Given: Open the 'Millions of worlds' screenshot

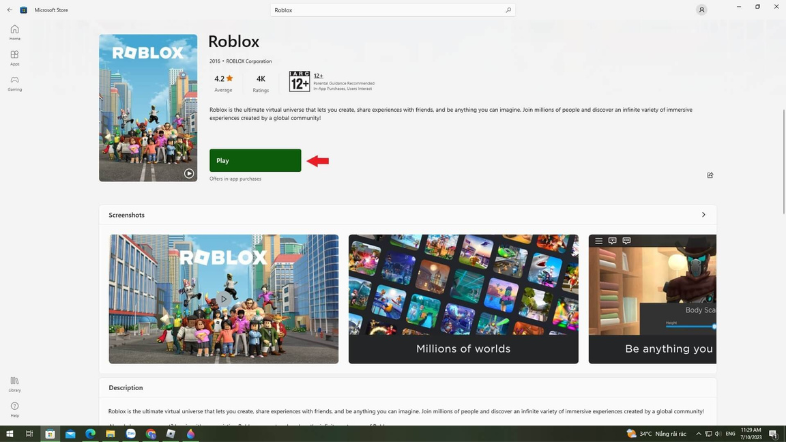Looking at the screenshot, I should [x=463, y=298].
